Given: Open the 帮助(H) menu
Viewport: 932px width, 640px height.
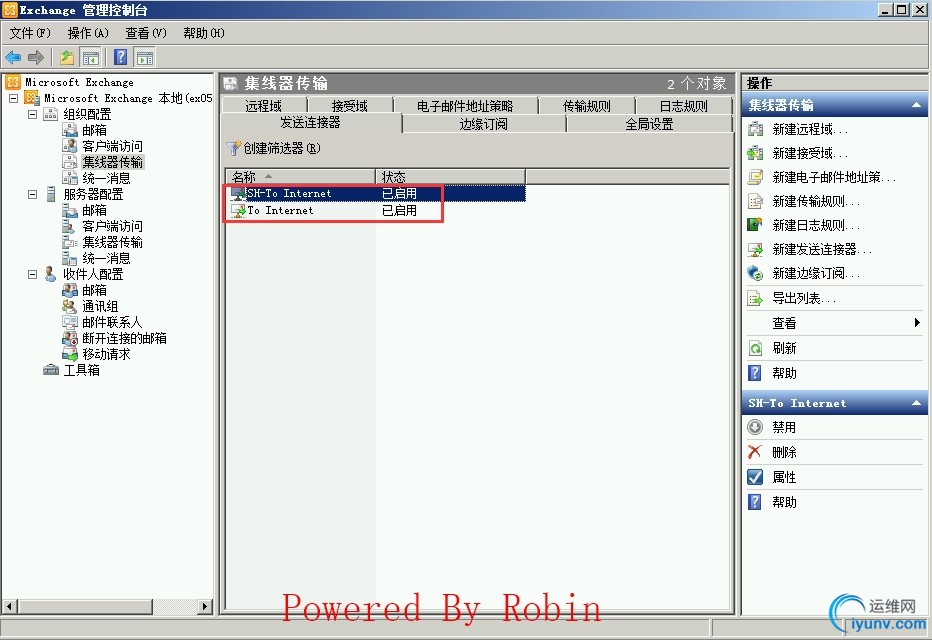Looking at the screenshot, I should pyautogui.click(x=204, y=33).
